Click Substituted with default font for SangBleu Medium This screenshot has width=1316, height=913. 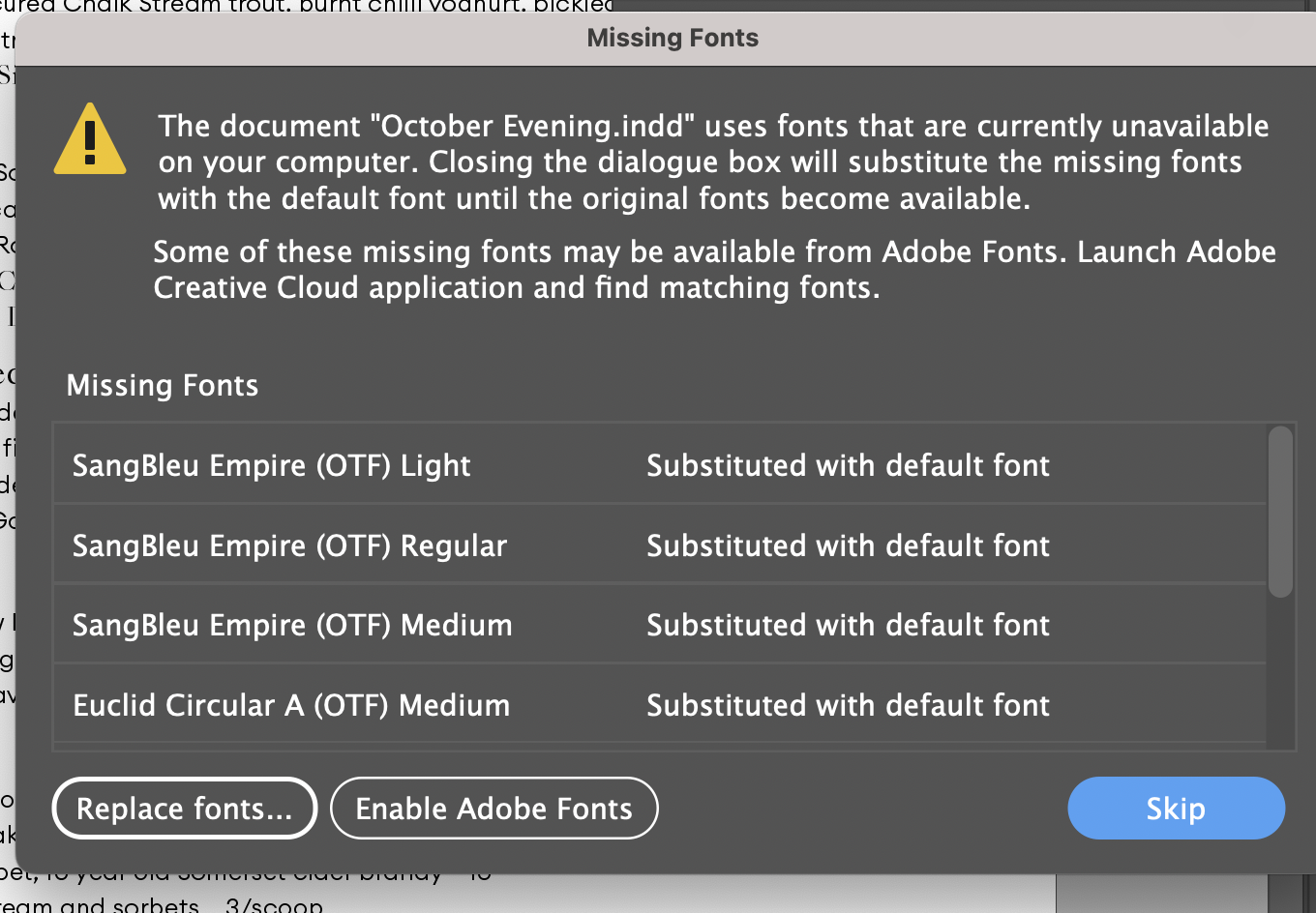(848, 624)
